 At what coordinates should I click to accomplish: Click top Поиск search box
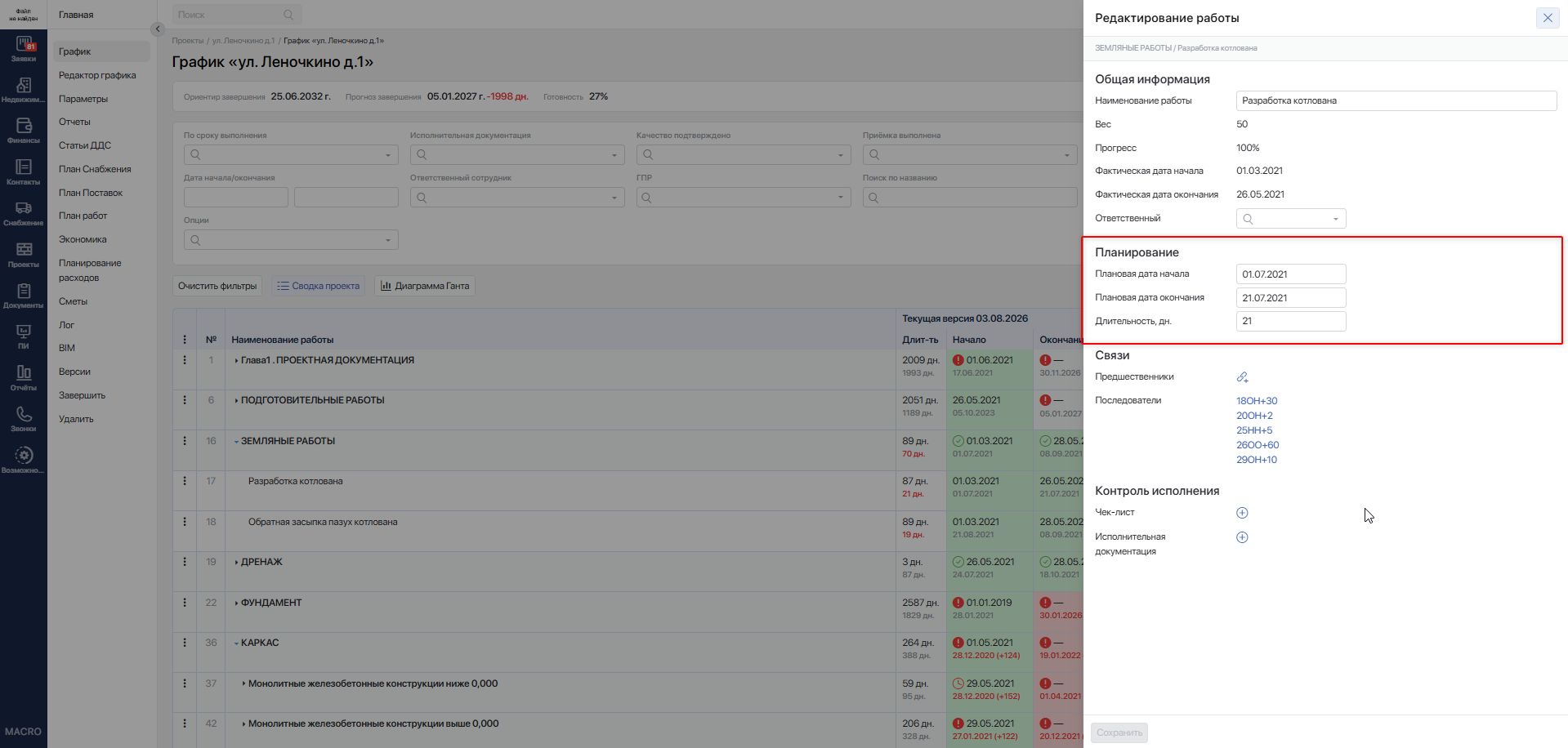click(237, 15)
